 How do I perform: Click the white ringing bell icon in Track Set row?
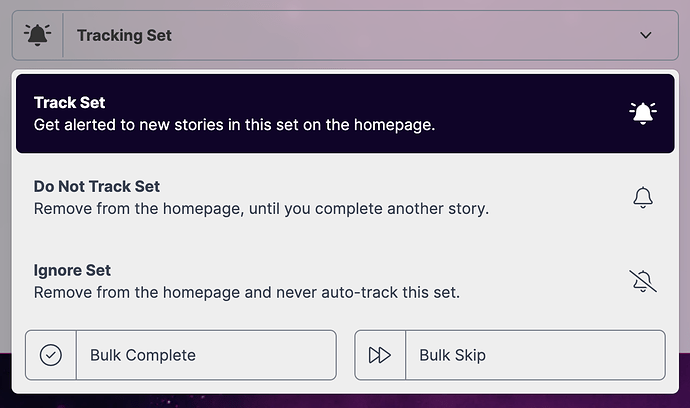tap(643, 114)
